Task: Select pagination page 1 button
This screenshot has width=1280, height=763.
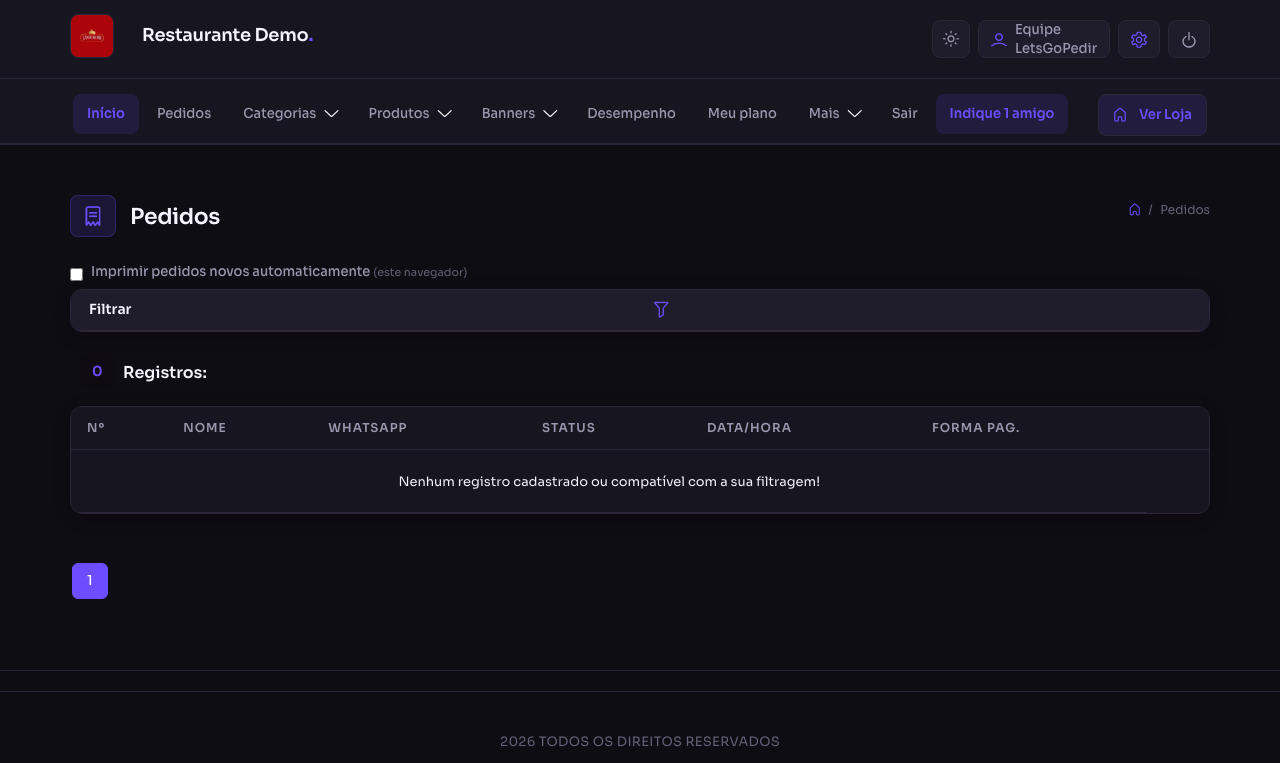Action: click(90, 581)
